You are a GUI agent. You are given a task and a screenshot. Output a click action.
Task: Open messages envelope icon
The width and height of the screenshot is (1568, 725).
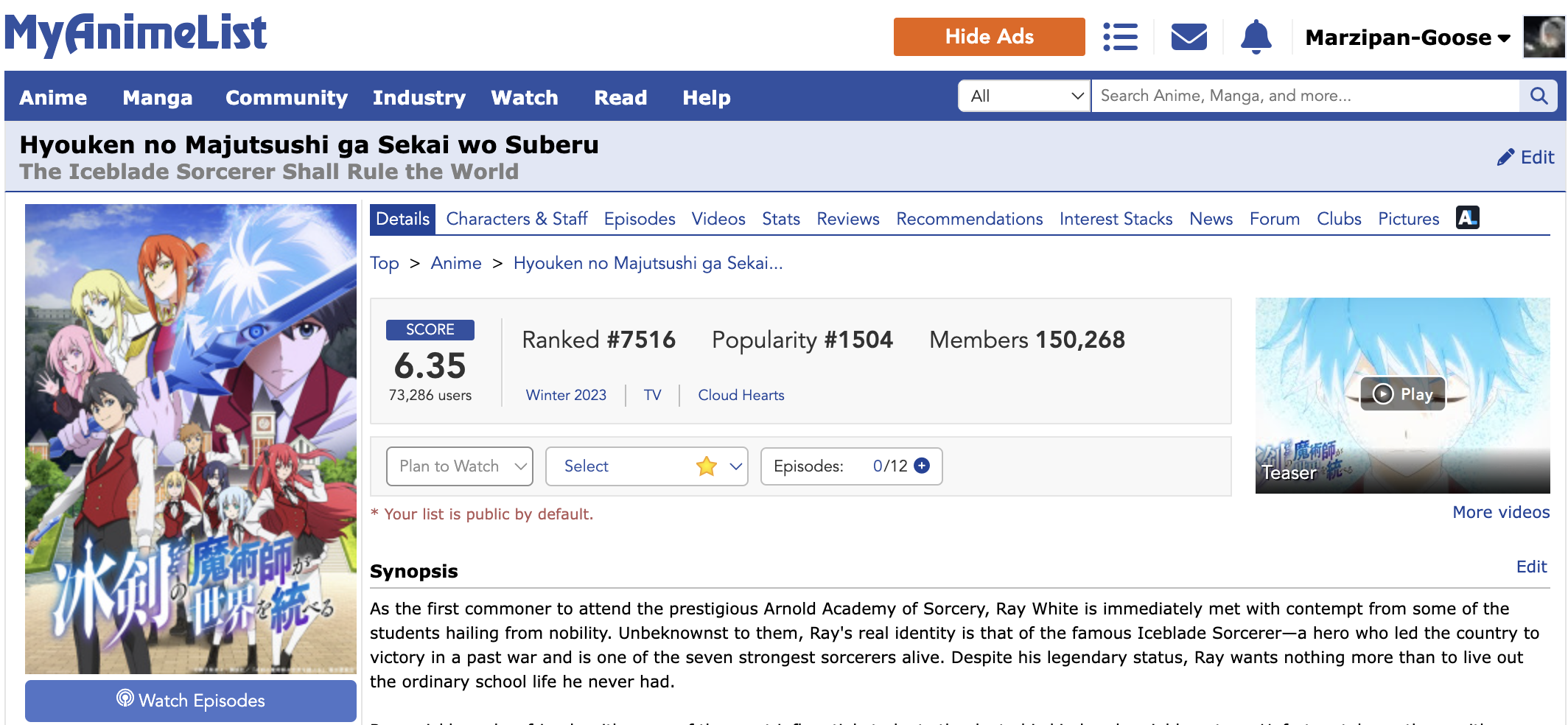[1189, 37]
